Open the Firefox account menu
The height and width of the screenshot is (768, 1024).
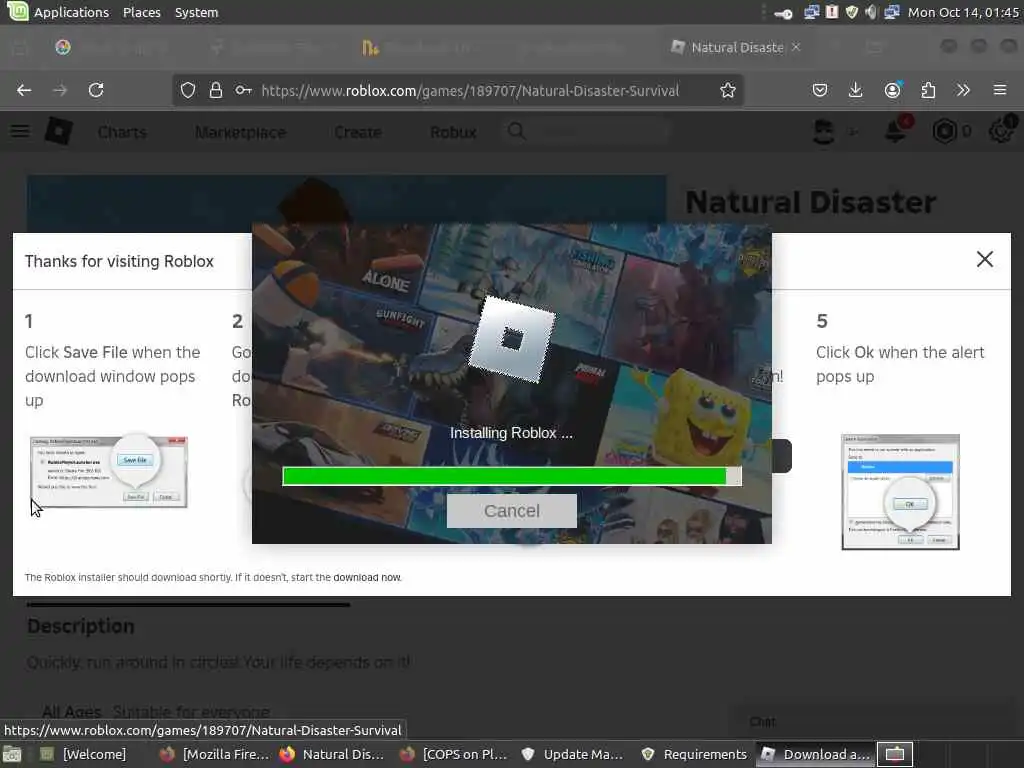[x=893, y=90]
